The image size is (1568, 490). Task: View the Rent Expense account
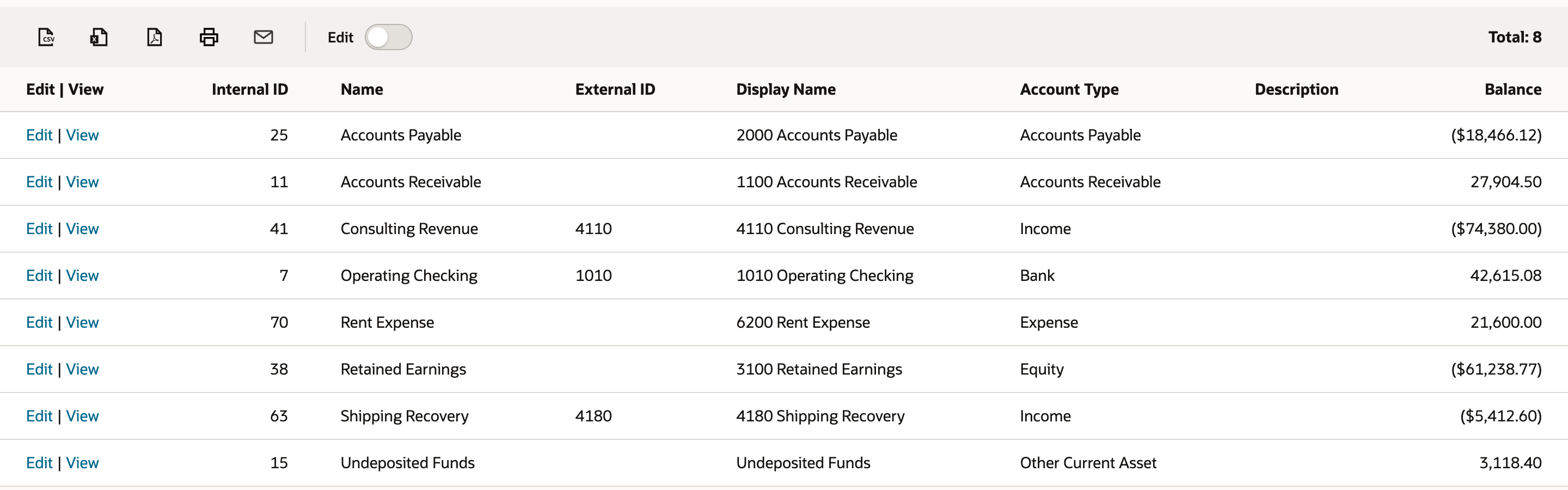[x=82, y=323]
